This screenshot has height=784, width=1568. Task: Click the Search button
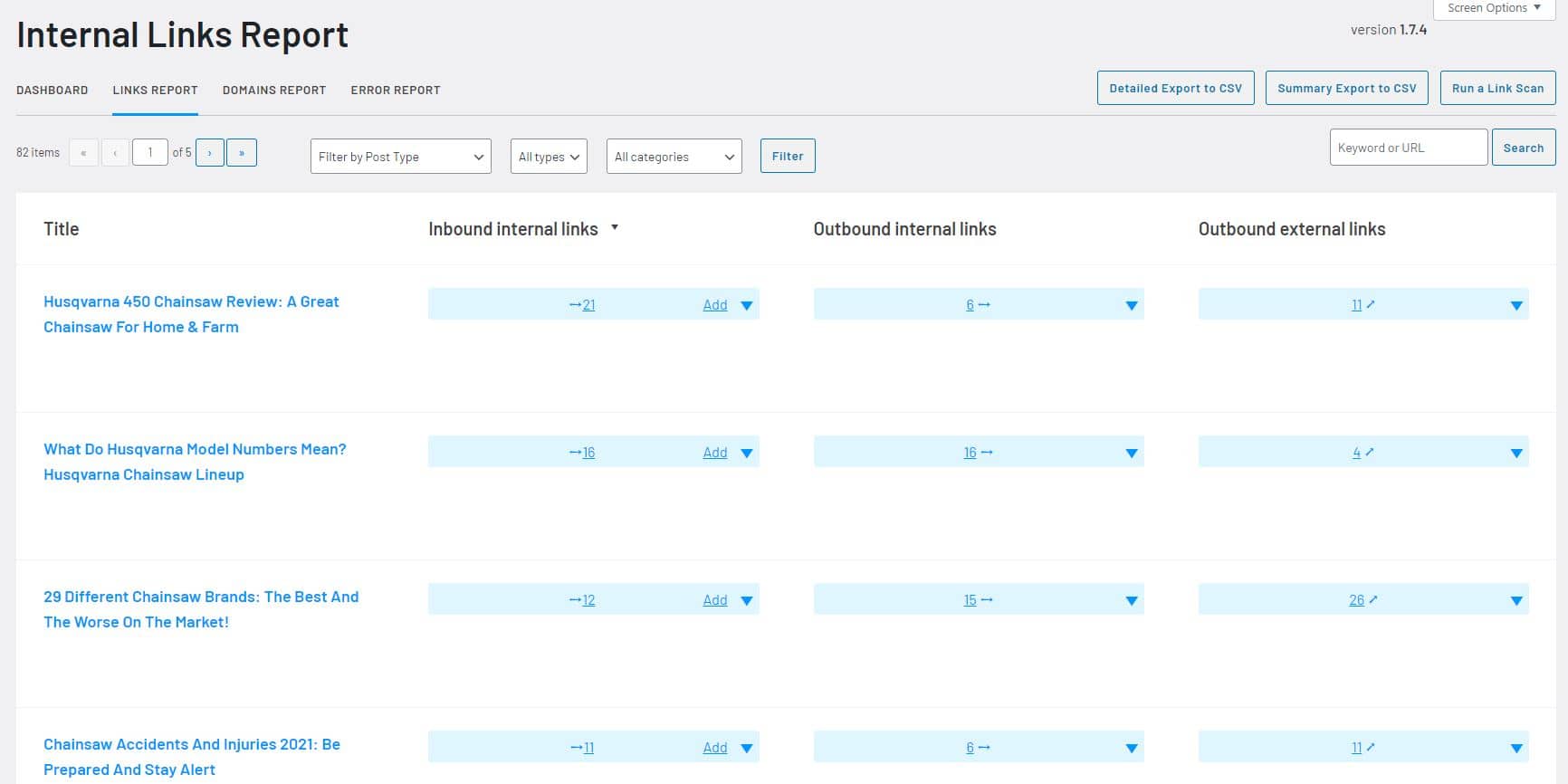(1524, 148)
